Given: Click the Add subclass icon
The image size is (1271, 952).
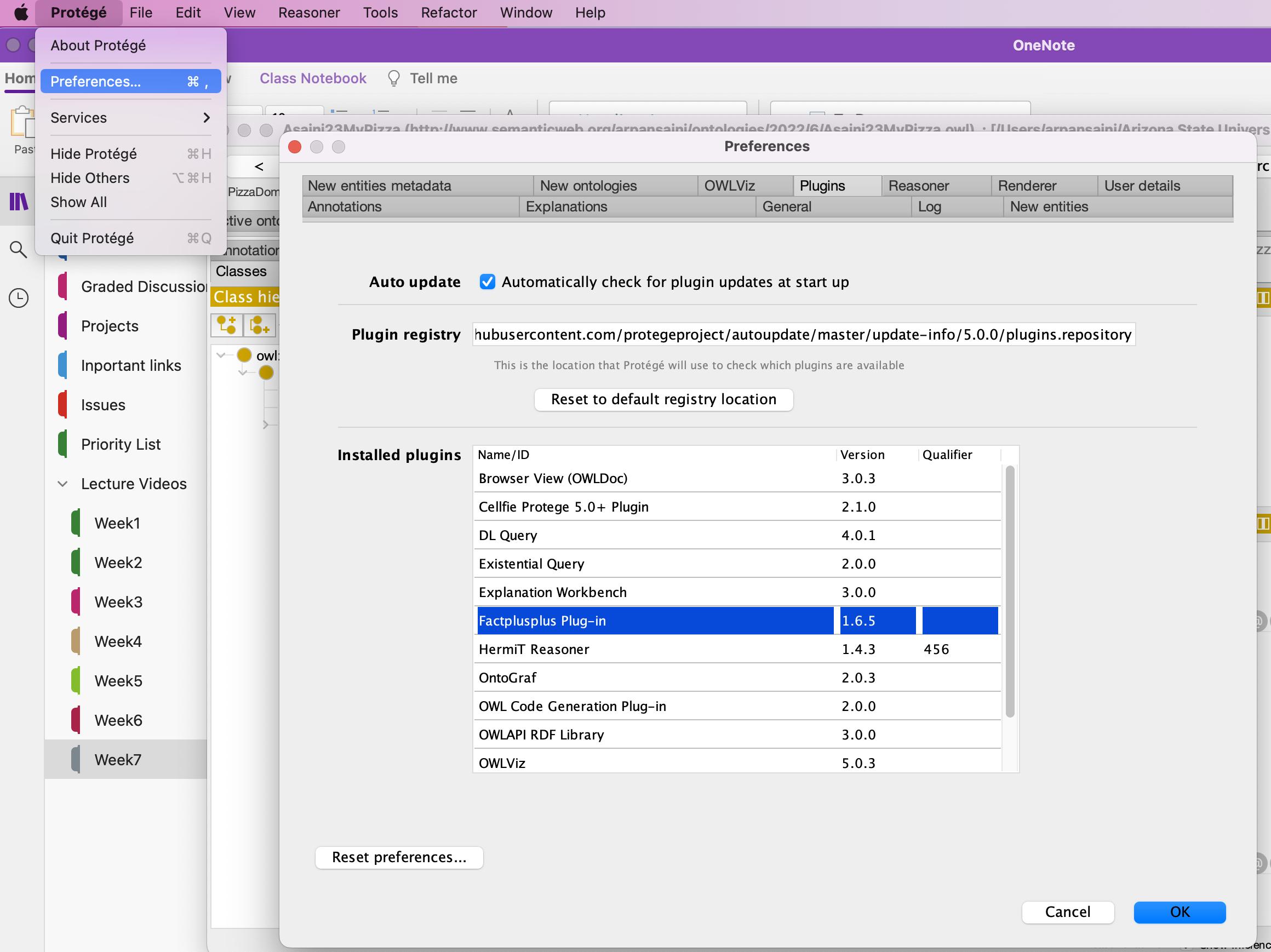Looking at the screenshot, I should pyautogui.click(x=226, y=325).
